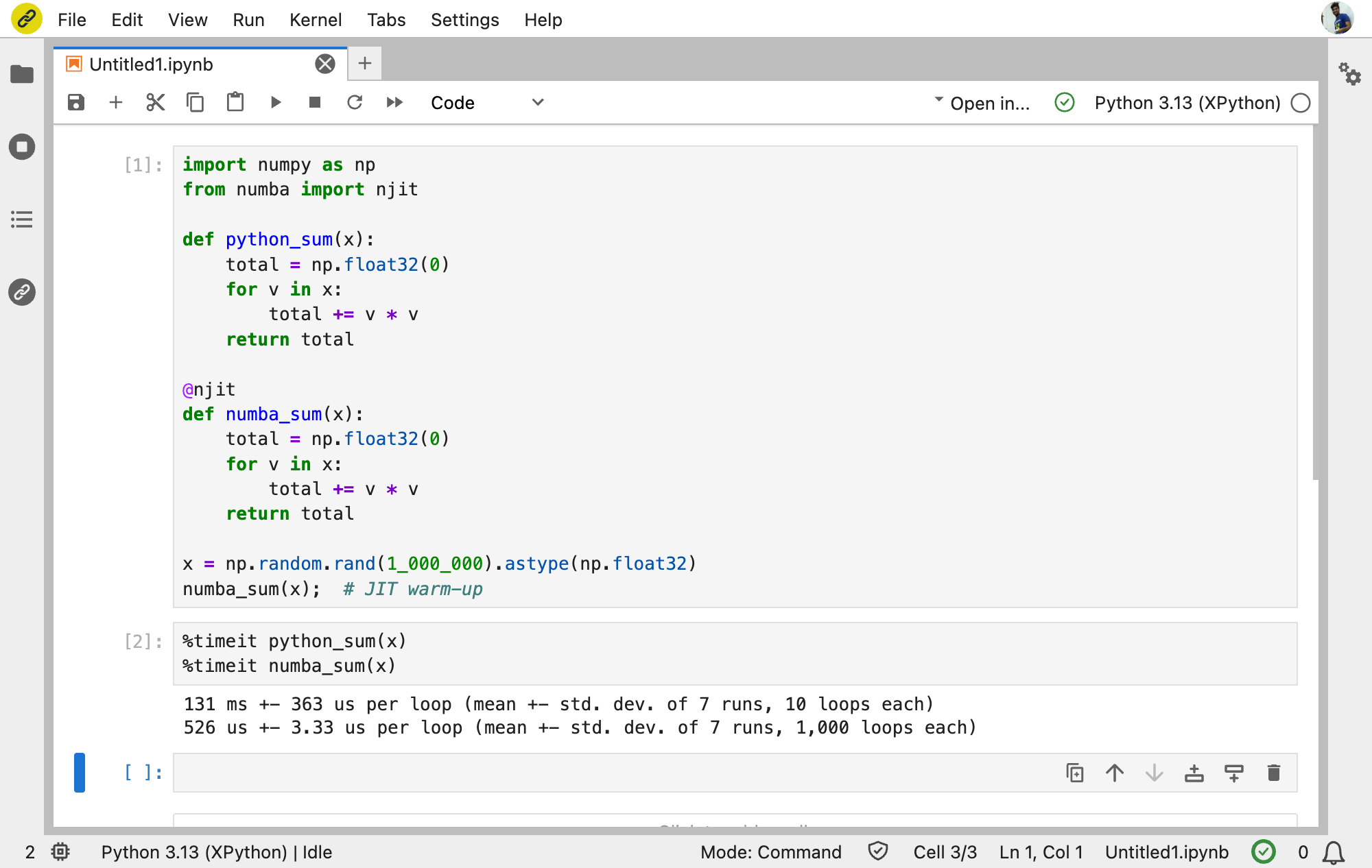Open the Kernel menu

pos(316,20)
